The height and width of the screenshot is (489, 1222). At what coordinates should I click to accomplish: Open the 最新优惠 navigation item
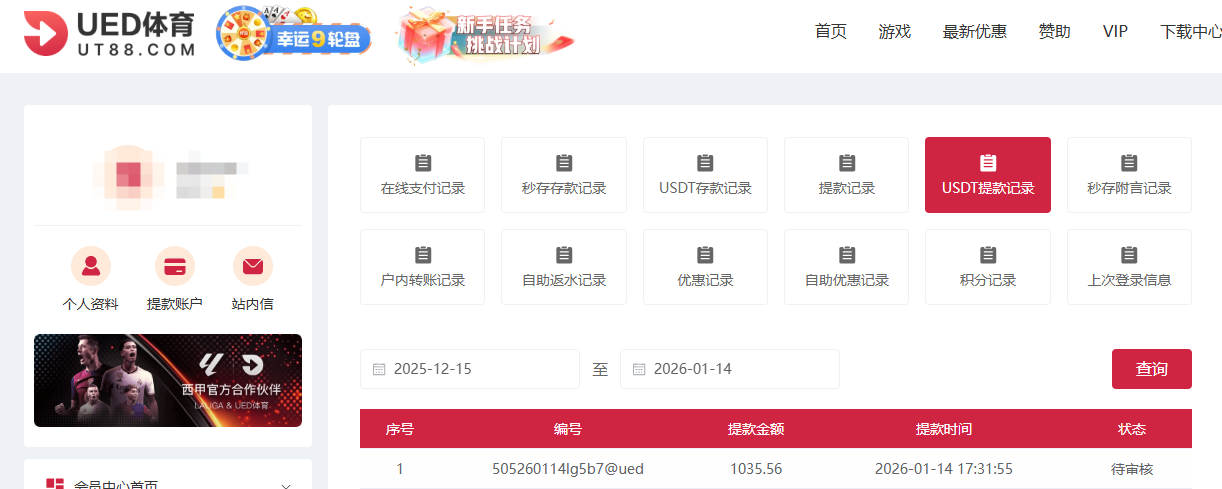[x=974, y=32]
